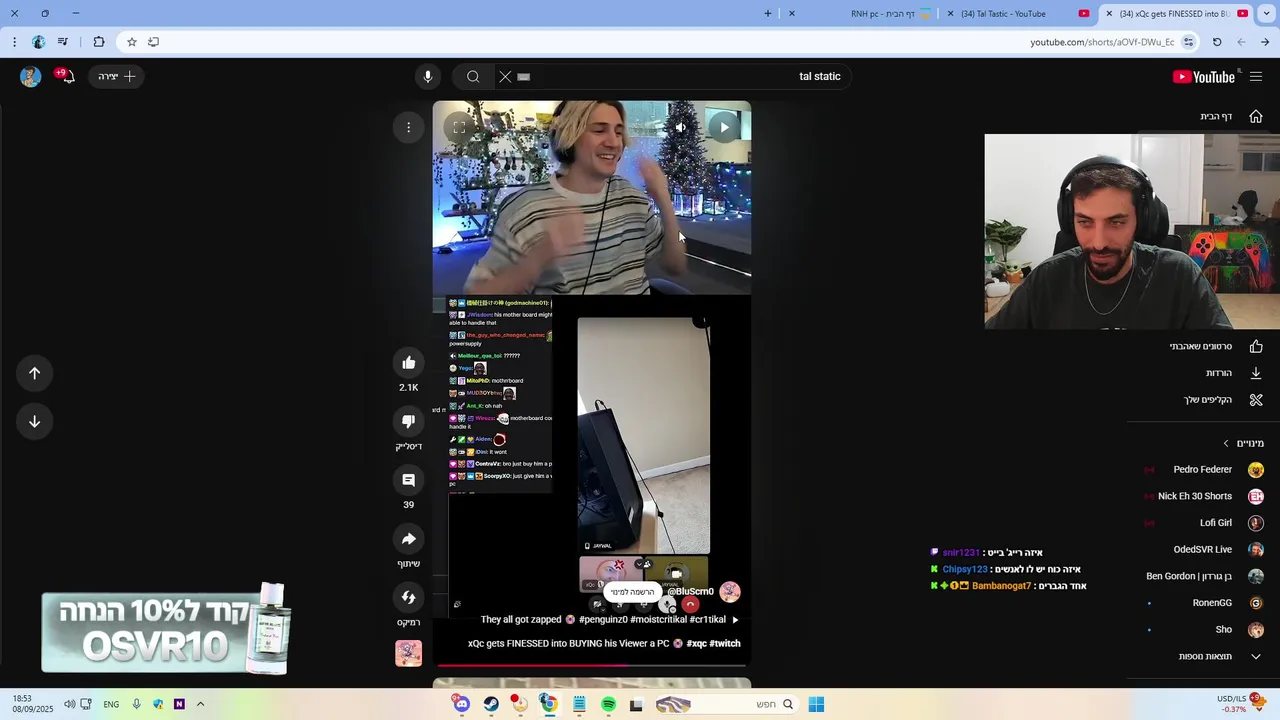Open the account avatar menu
The image size is (1280, 720).
tap(30, 76)
